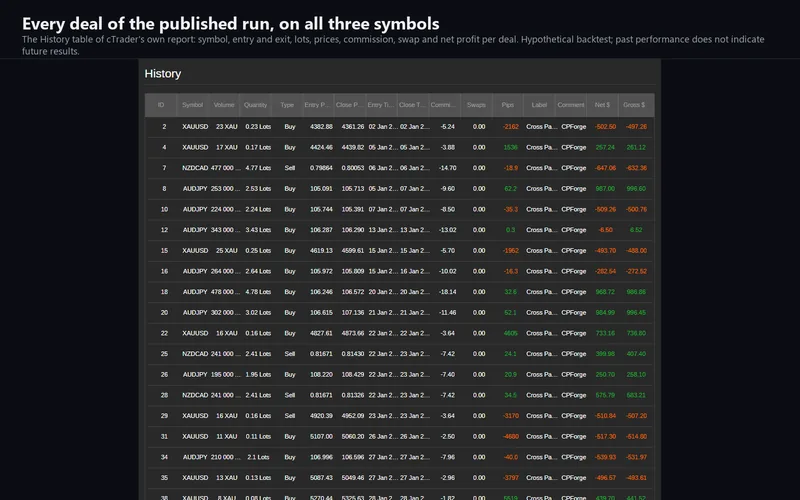Screen dimensions: 800x500
Task: Click pips value 4605
Action: point(510,333)
